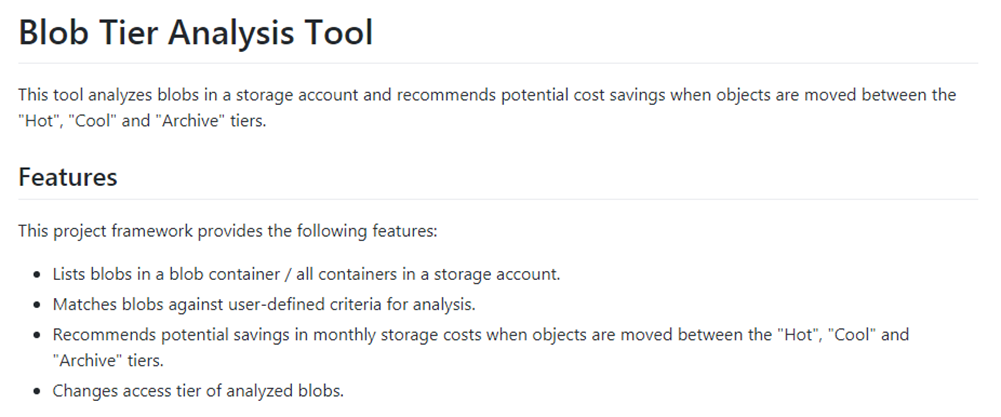Click the Blob Tier Analysis Tool heading

click(195, 31)
